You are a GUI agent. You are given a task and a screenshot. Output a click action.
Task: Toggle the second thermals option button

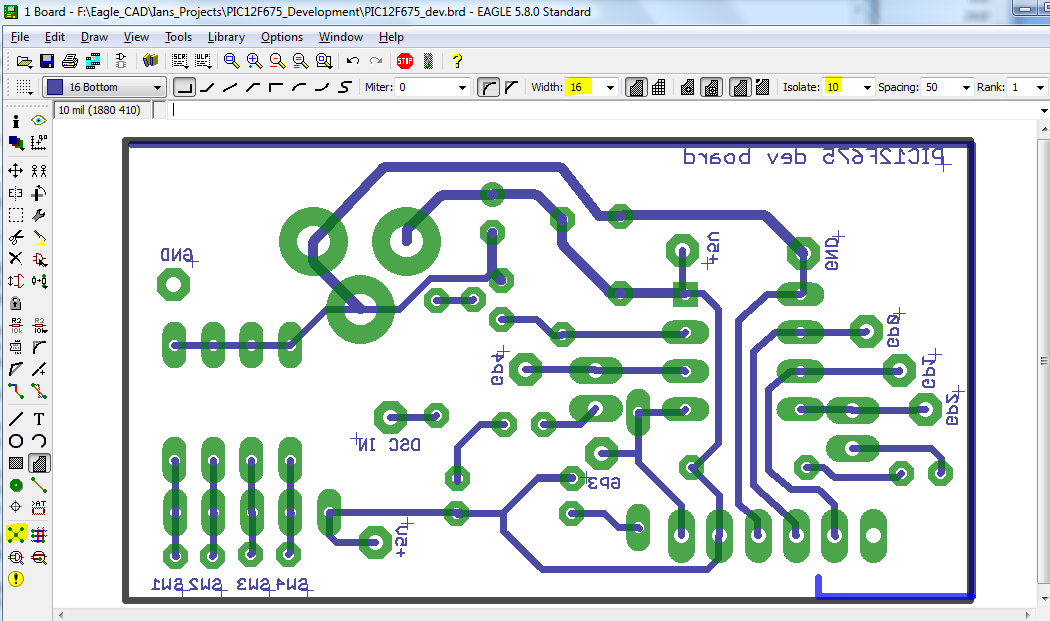[x=710, y=87]
